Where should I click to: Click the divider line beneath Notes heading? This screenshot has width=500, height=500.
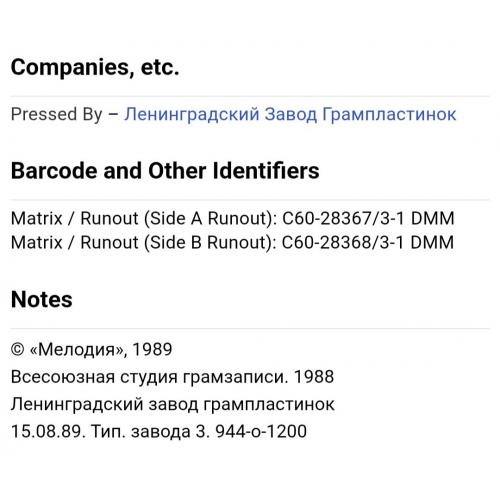point(250,328)
